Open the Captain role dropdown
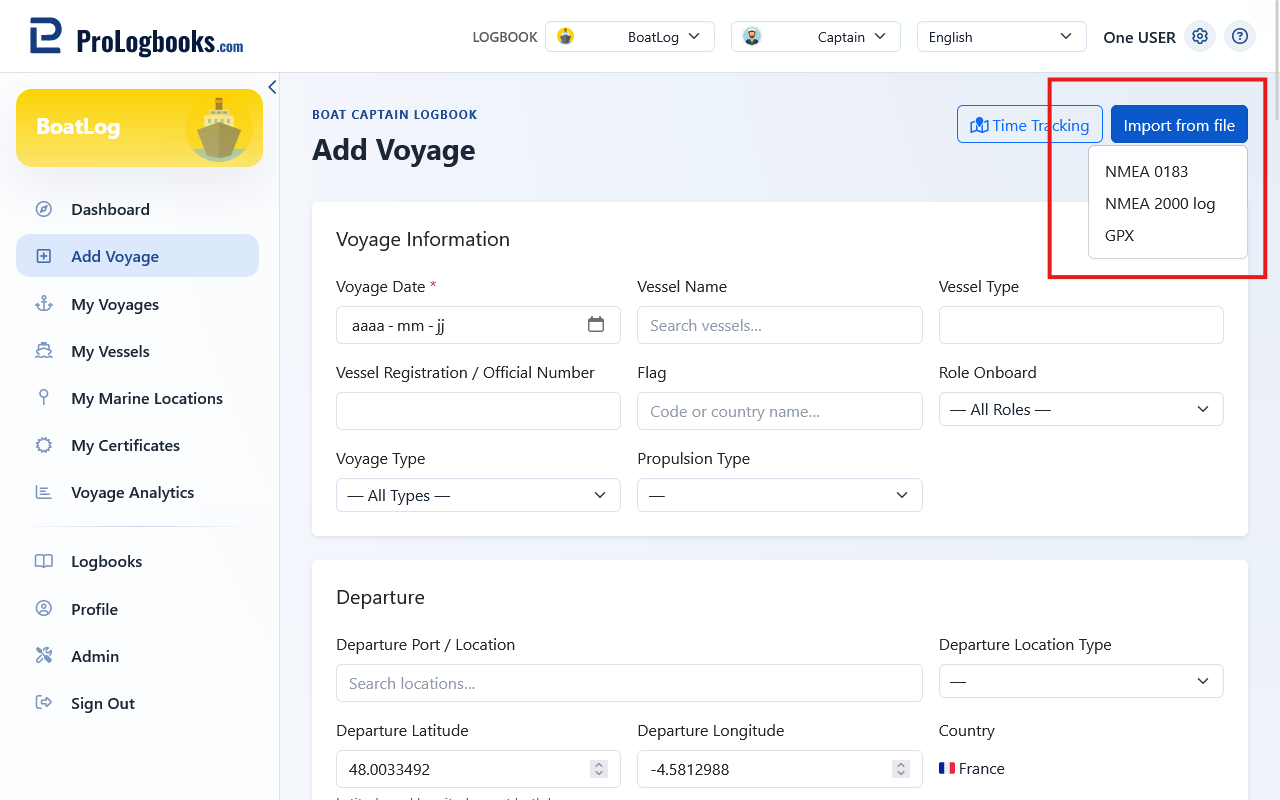 [x=816, y=37]
